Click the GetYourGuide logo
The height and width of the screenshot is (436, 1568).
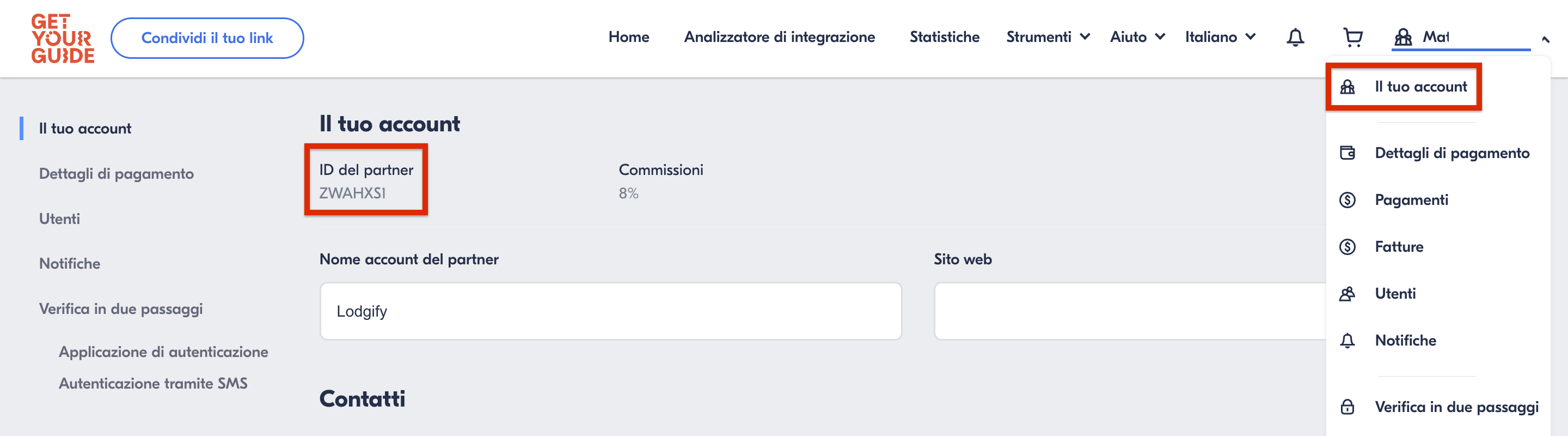[x=63, y=38]
